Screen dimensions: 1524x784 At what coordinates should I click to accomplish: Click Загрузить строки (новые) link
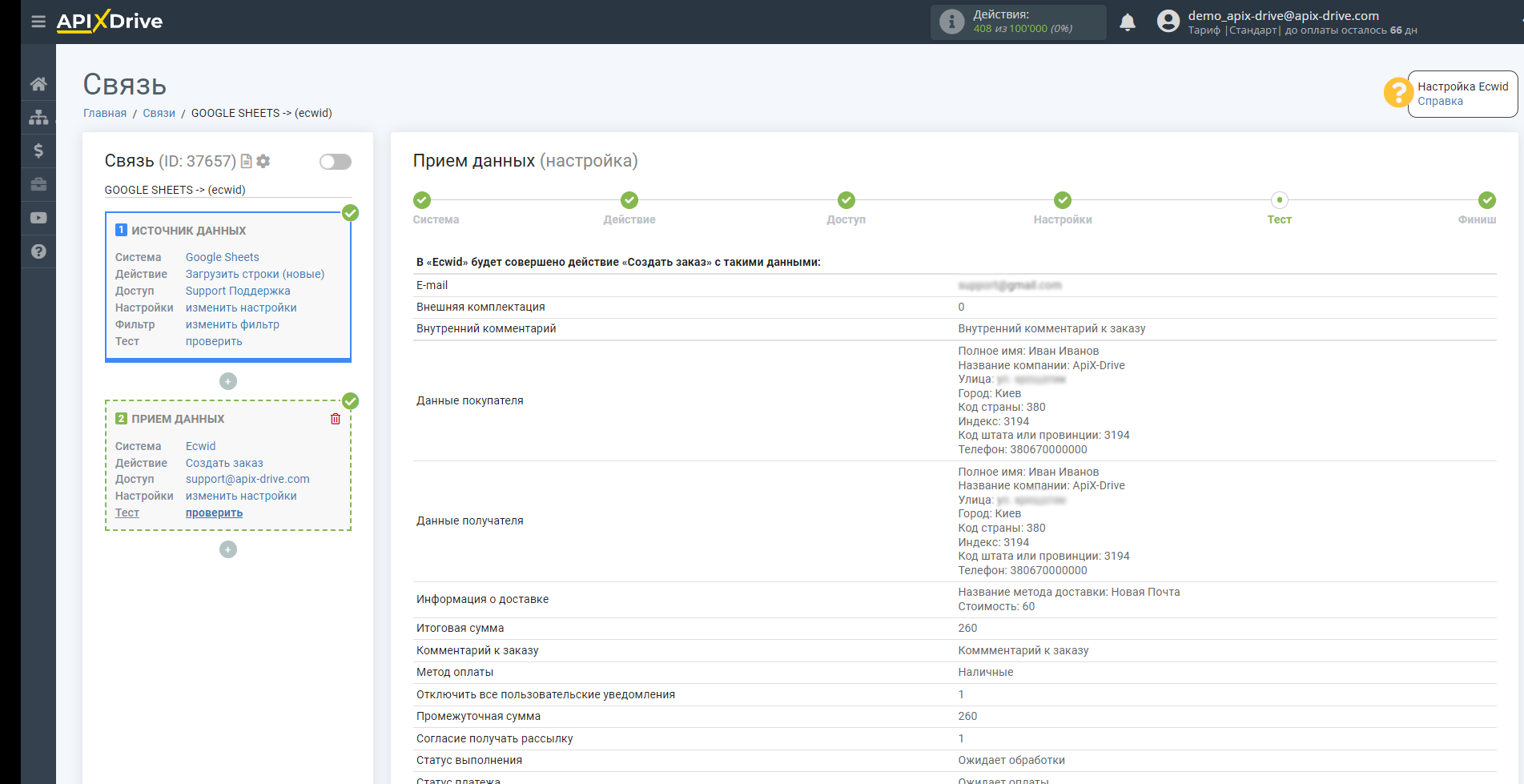(255, 274)
